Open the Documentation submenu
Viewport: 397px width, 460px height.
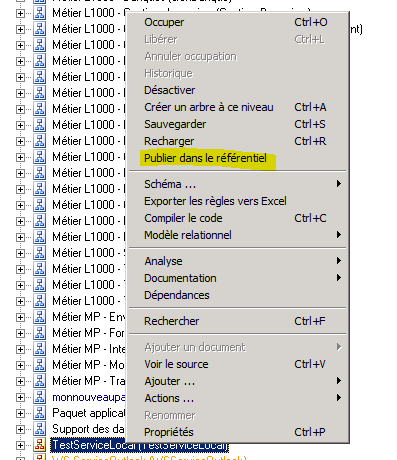pos(237,278)
